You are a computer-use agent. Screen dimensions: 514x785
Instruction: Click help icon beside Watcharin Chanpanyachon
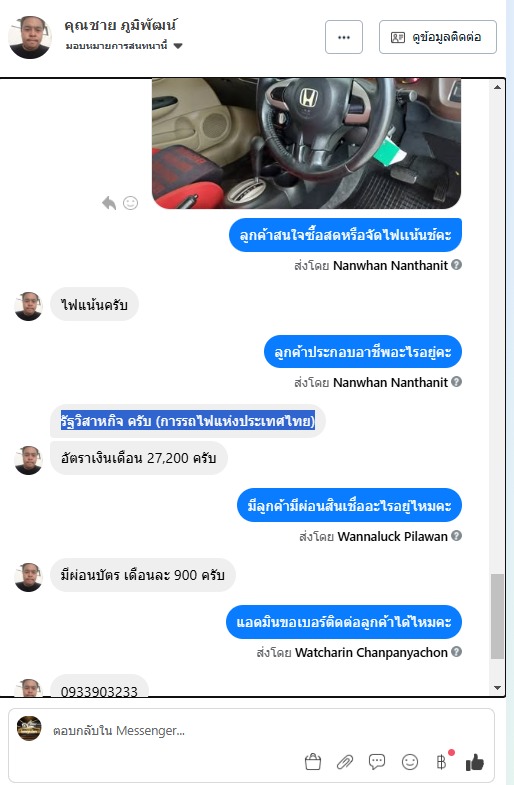456,652
